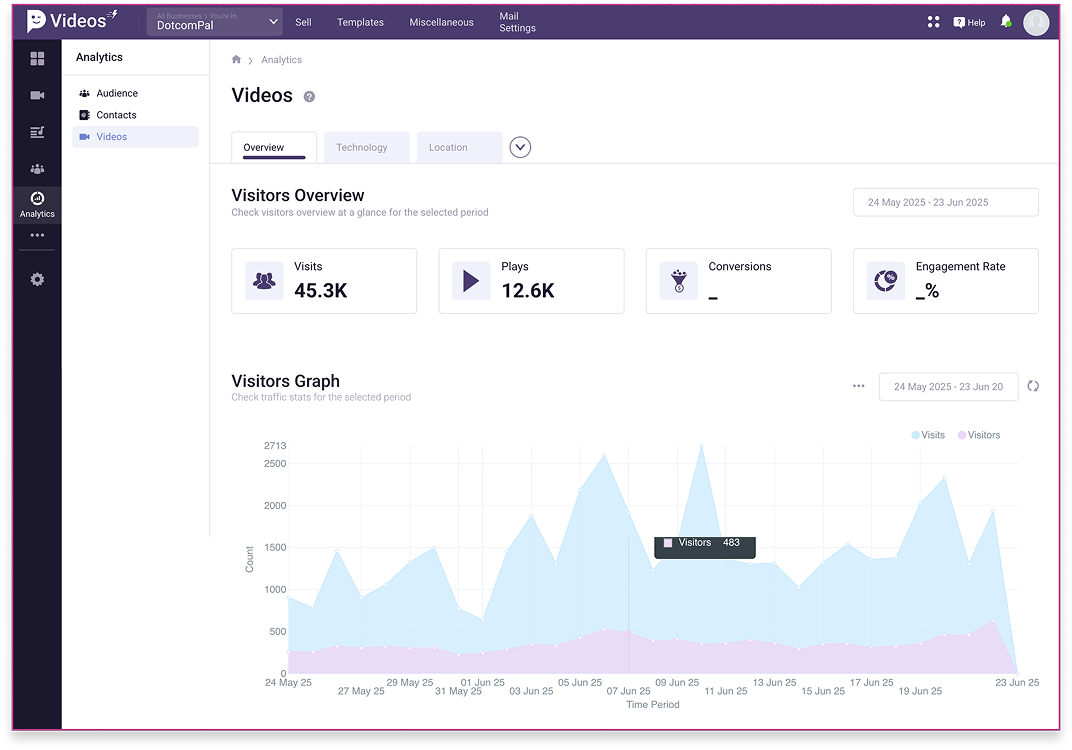
Task: Open the dashboard grid icon in sidebar
Action: (37, 59)
